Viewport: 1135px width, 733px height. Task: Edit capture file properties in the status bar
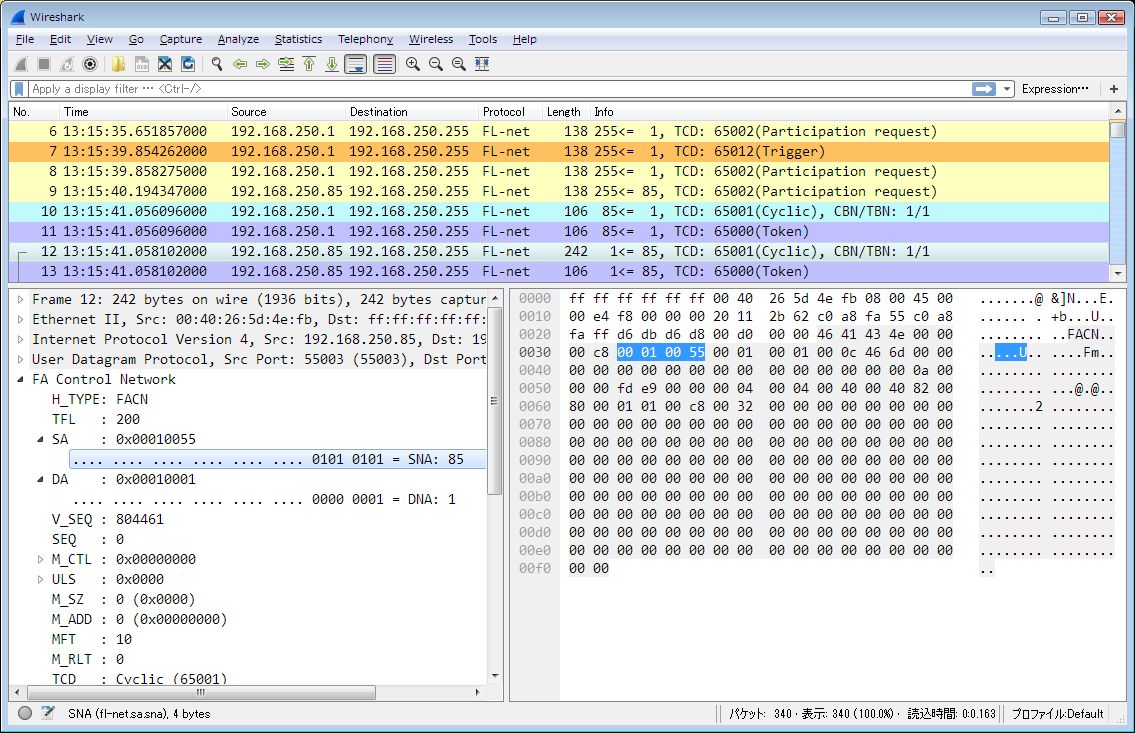[x=48, y=713]
